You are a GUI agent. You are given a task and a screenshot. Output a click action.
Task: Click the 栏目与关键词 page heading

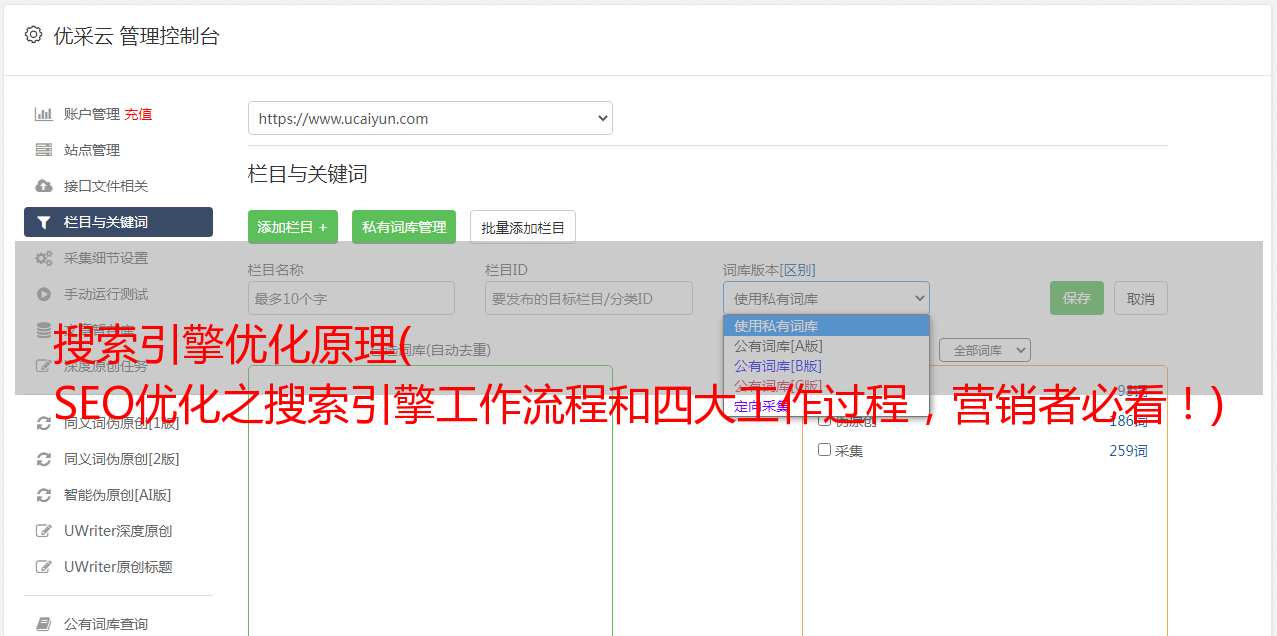click(x=308, y=174)
